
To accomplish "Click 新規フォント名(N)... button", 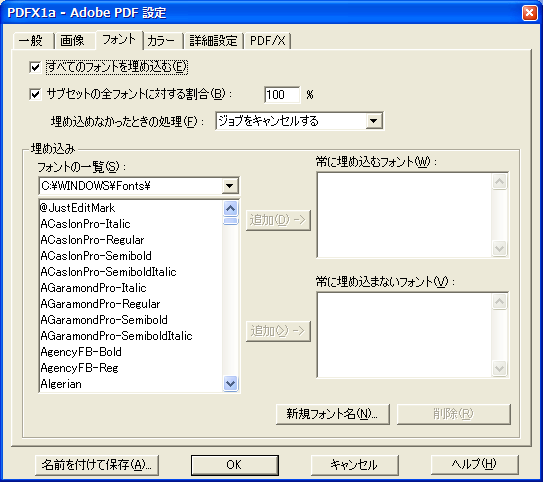I will point(333,414).
